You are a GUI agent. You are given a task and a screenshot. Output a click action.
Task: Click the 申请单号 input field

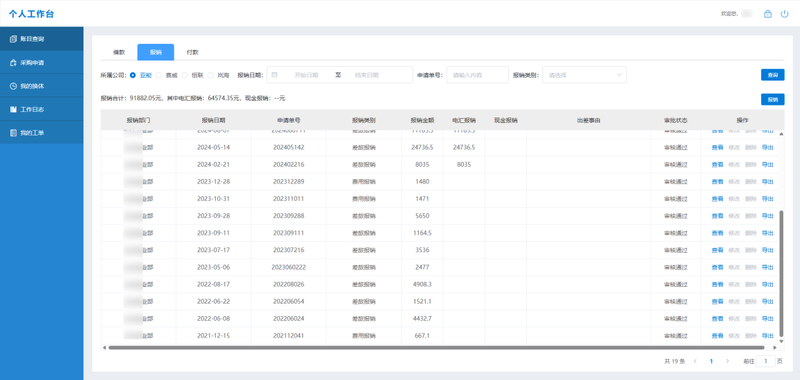[477, 75]
